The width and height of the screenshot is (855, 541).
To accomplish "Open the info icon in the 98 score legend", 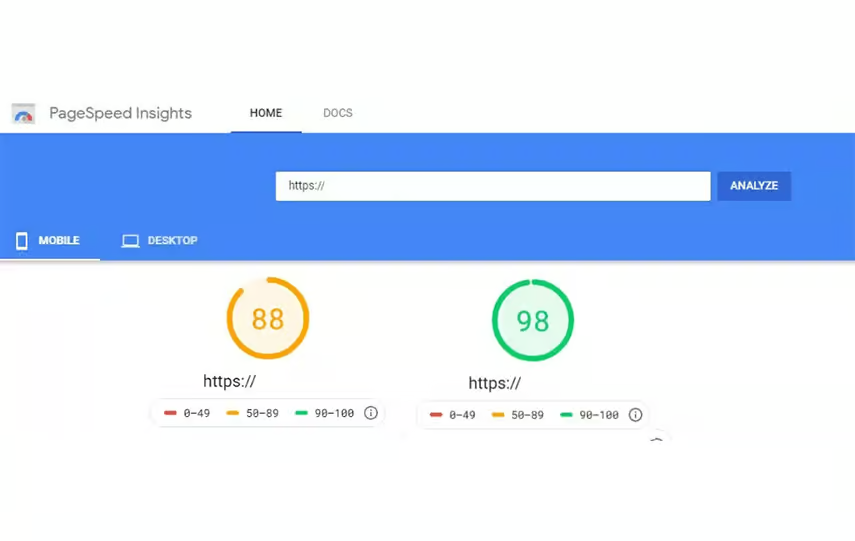I will (x=635, y=414).
